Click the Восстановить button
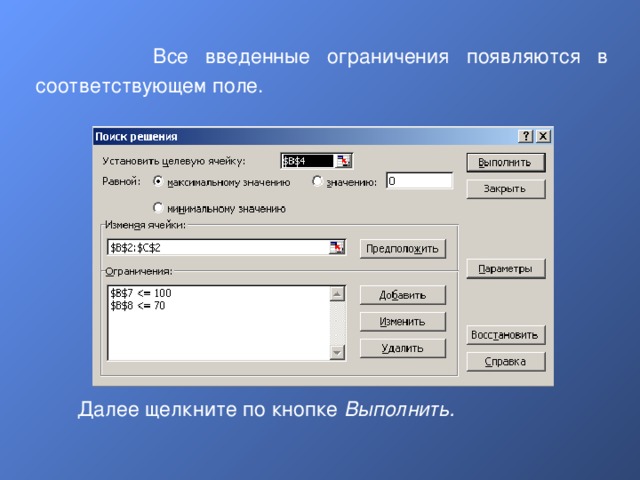The height and width of the screenshot is (480, 640). pyautogui.click(x=505, y=335)
